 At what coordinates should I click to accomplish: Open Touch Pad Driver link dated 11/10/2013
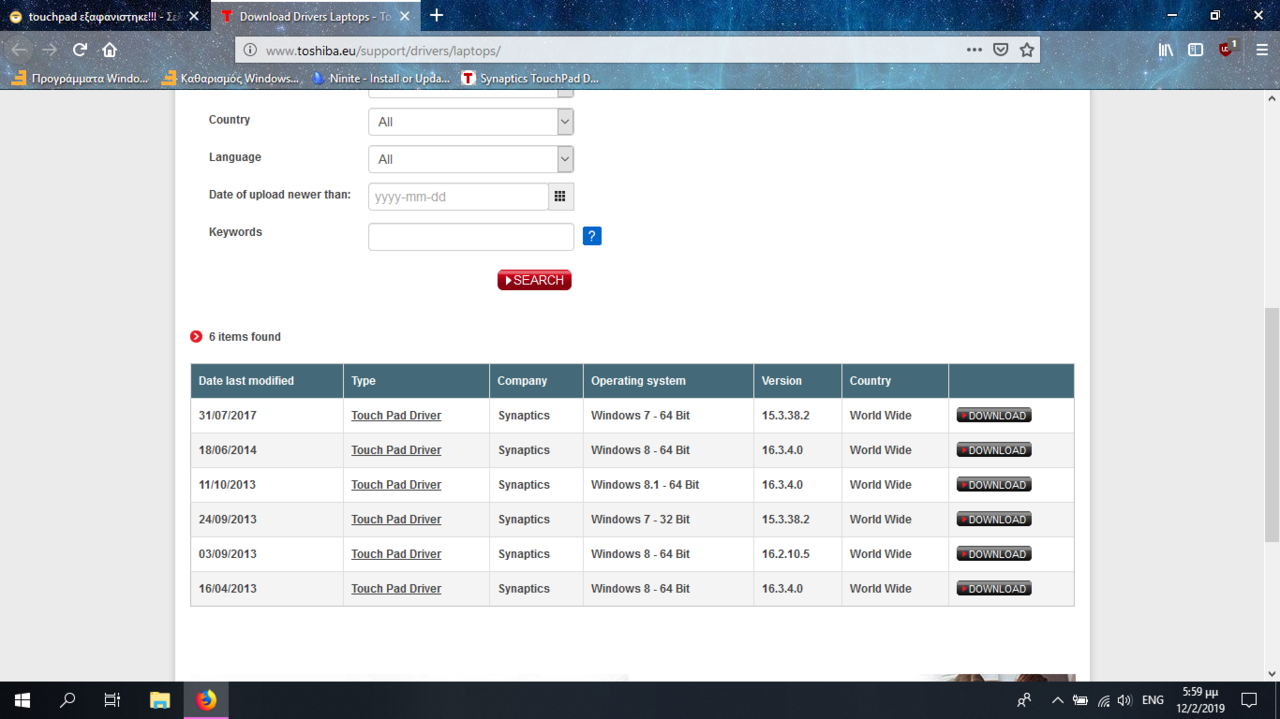(x=396, y=485)
